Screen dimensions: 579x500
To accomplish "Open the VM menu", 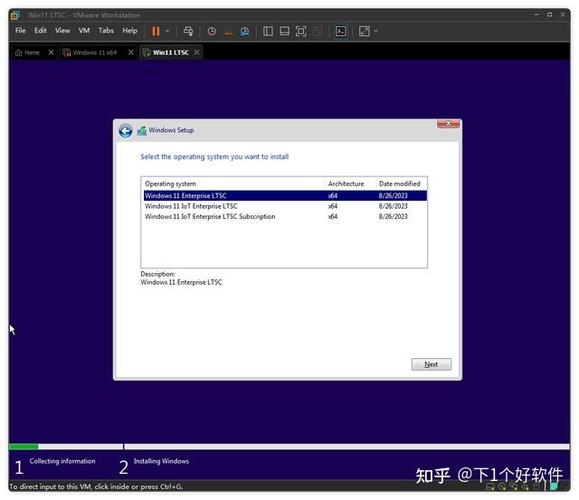I will point(84,31).
